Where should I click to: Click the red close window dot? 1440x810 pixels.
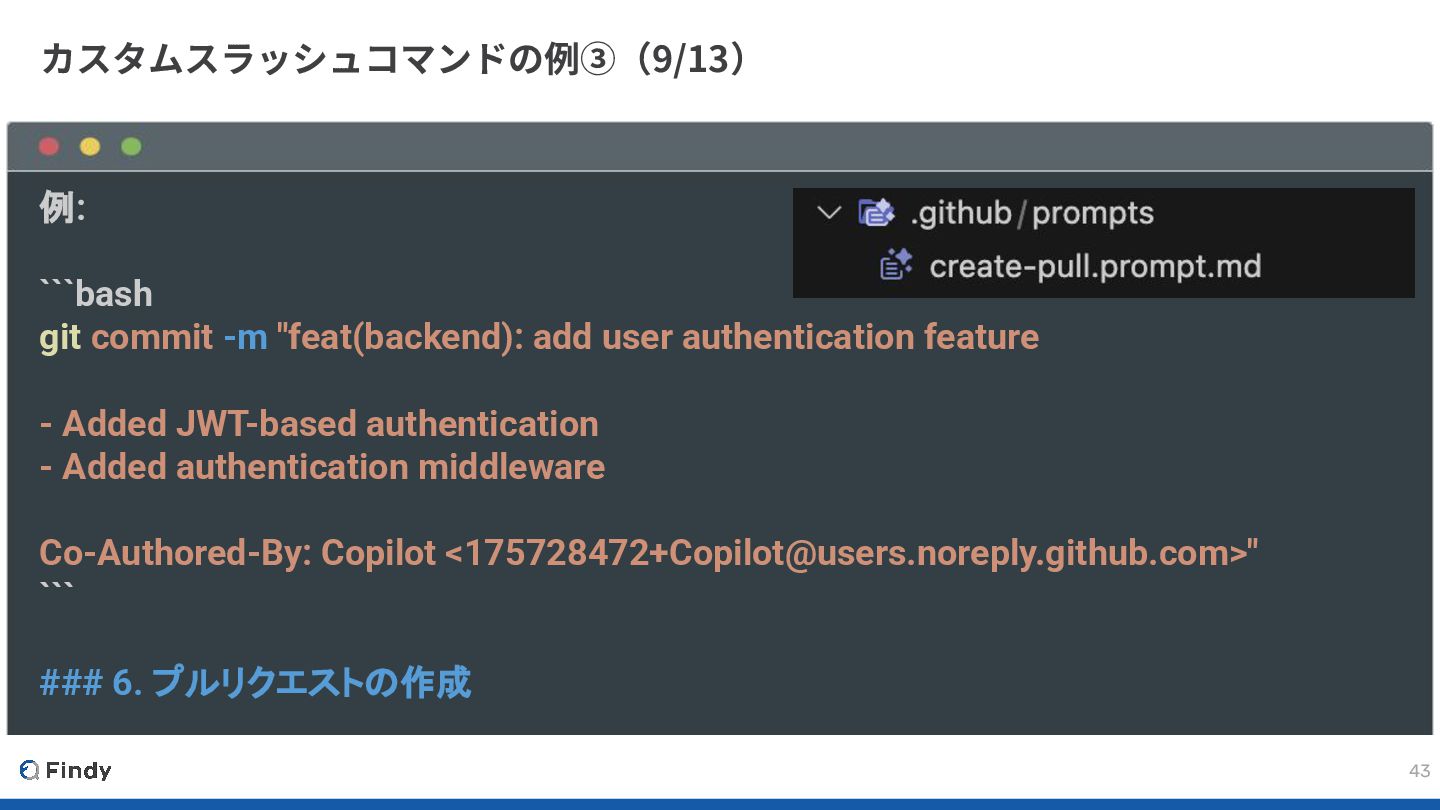(x=49, y=147)
